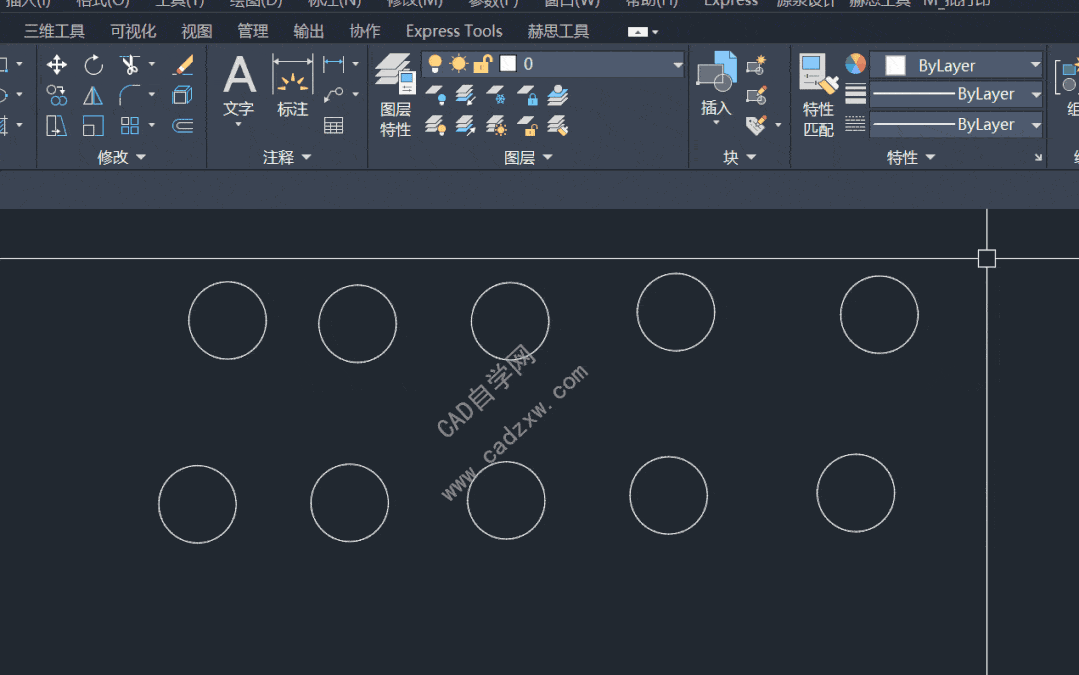
Task: Open the Fillet tool dropdown arrow
Action: pyautogui.click(x=152, y=95)
